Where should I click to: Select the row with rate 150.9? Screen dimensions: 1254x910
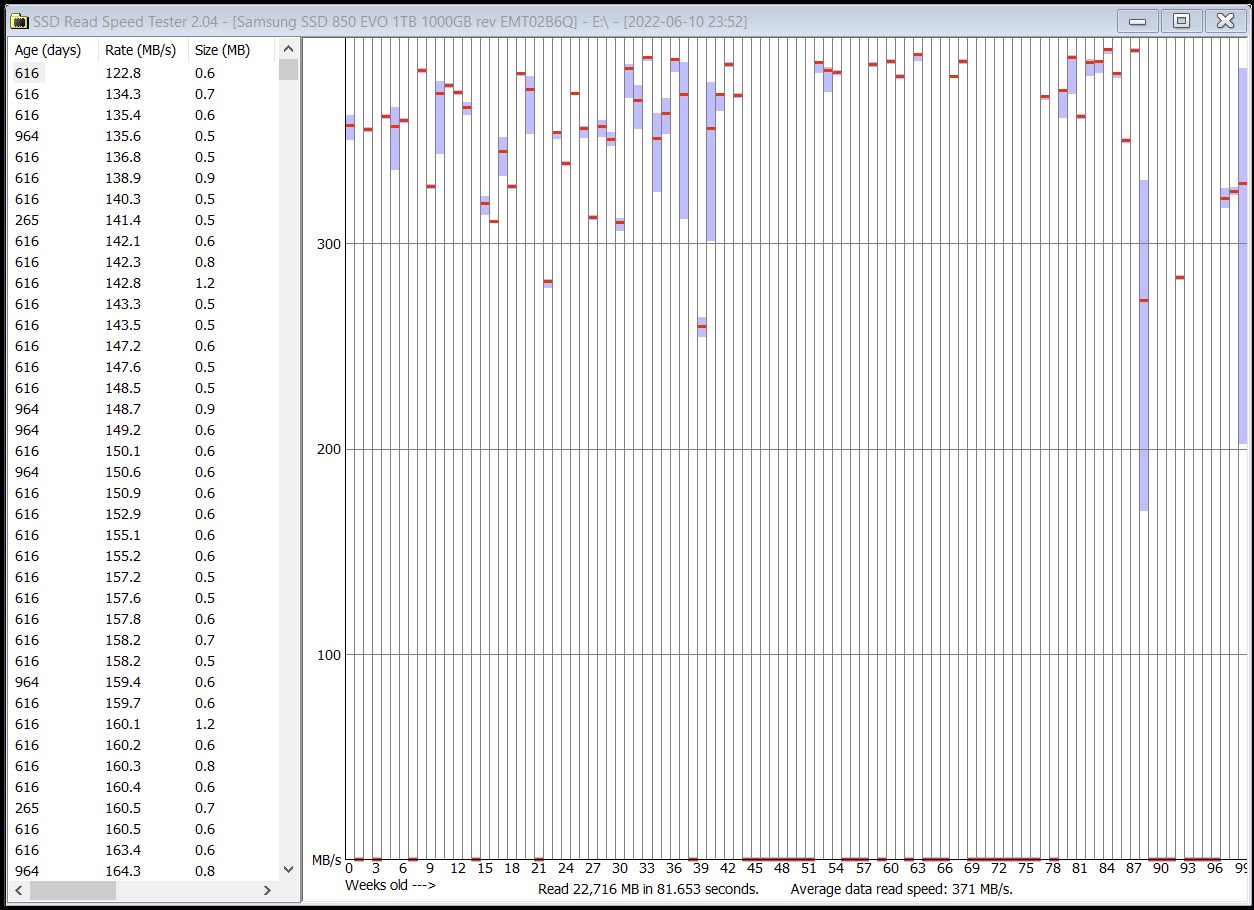coord(142,493)
